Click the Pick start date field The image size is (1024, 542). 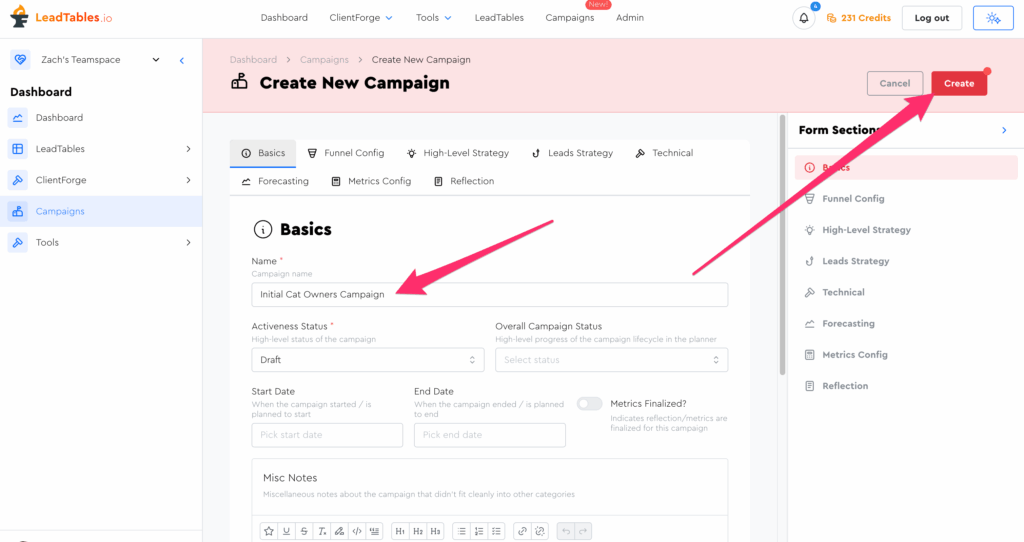pos(327,435)
